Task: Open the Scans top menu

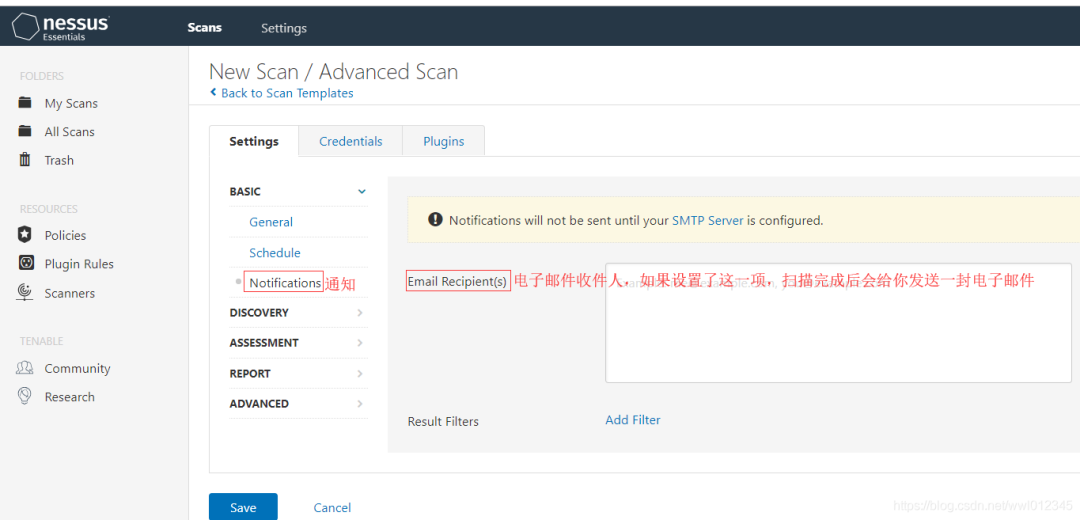Action: 205,28
